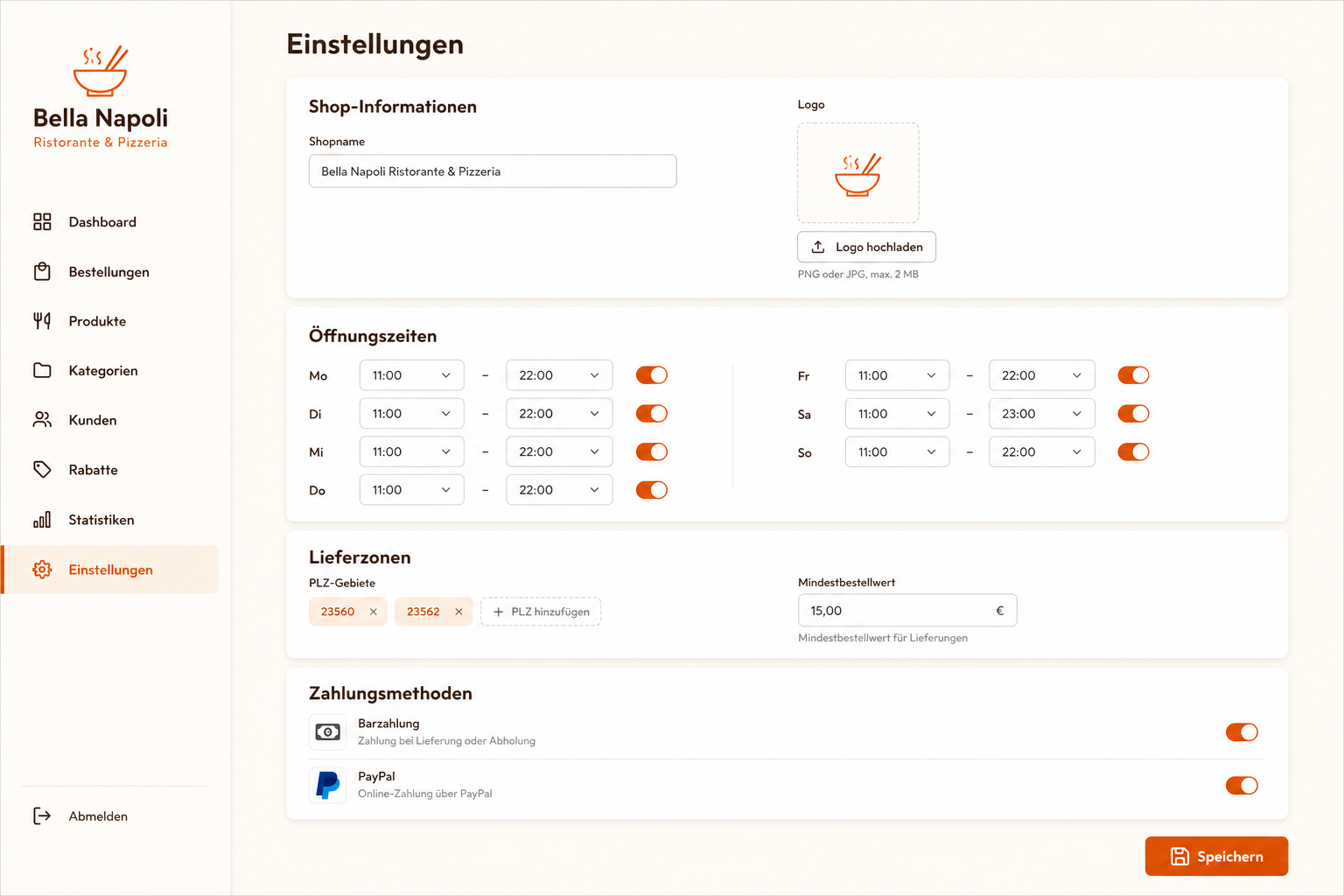1344x896 pixels.
Task: Remove PLZ 23560 with its x icon
Action: coord(374,612)
